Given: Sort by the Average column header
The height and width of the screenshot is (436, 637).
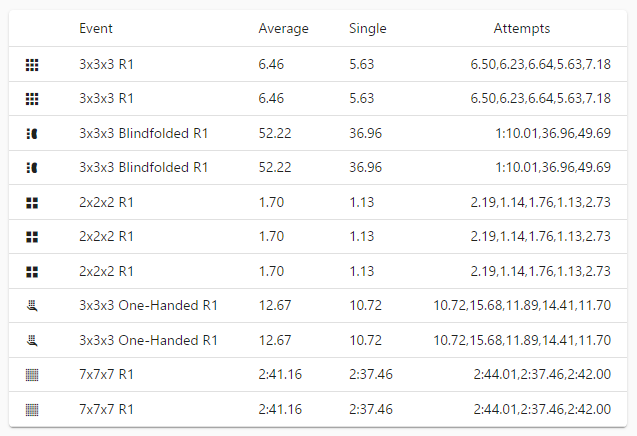Looking at the screenshot, I should (x=284, y=28).
